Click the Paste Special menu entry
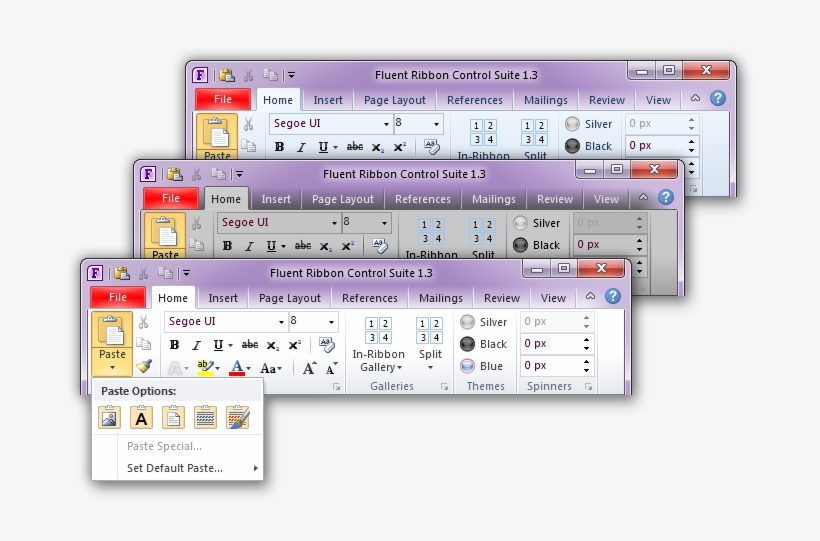The image size is (820, 541). [164, 446]
